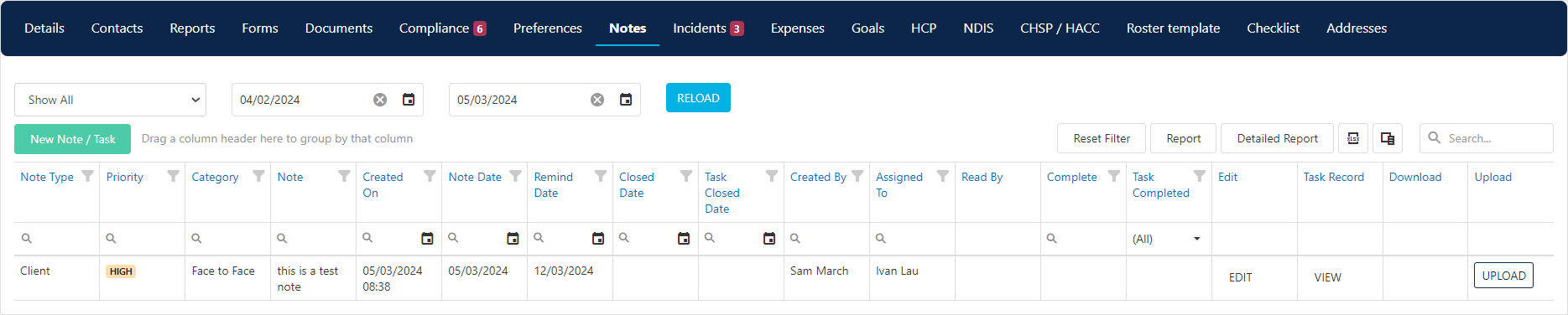Screen dimensions: 1568x315
Task: Open filter for Note Date column header
Action: click(515, 176)
